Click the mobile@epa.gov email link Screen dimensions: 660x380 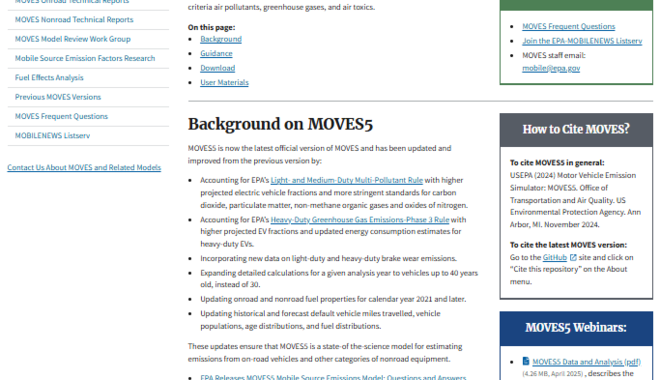(x=551, y=68)
